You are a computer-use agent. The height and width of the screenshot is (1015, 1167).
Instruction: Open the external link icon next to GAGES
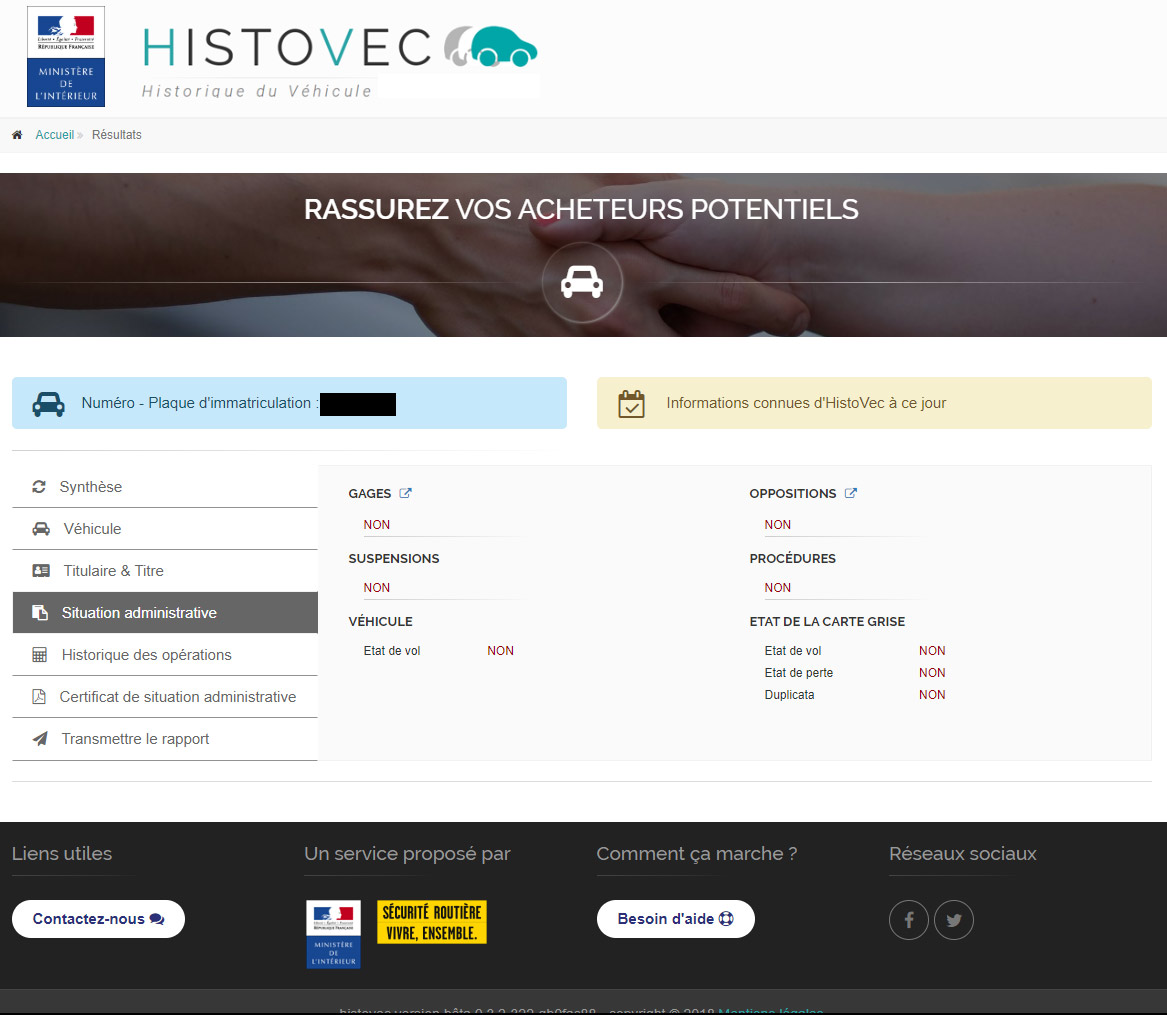point(406,493)
